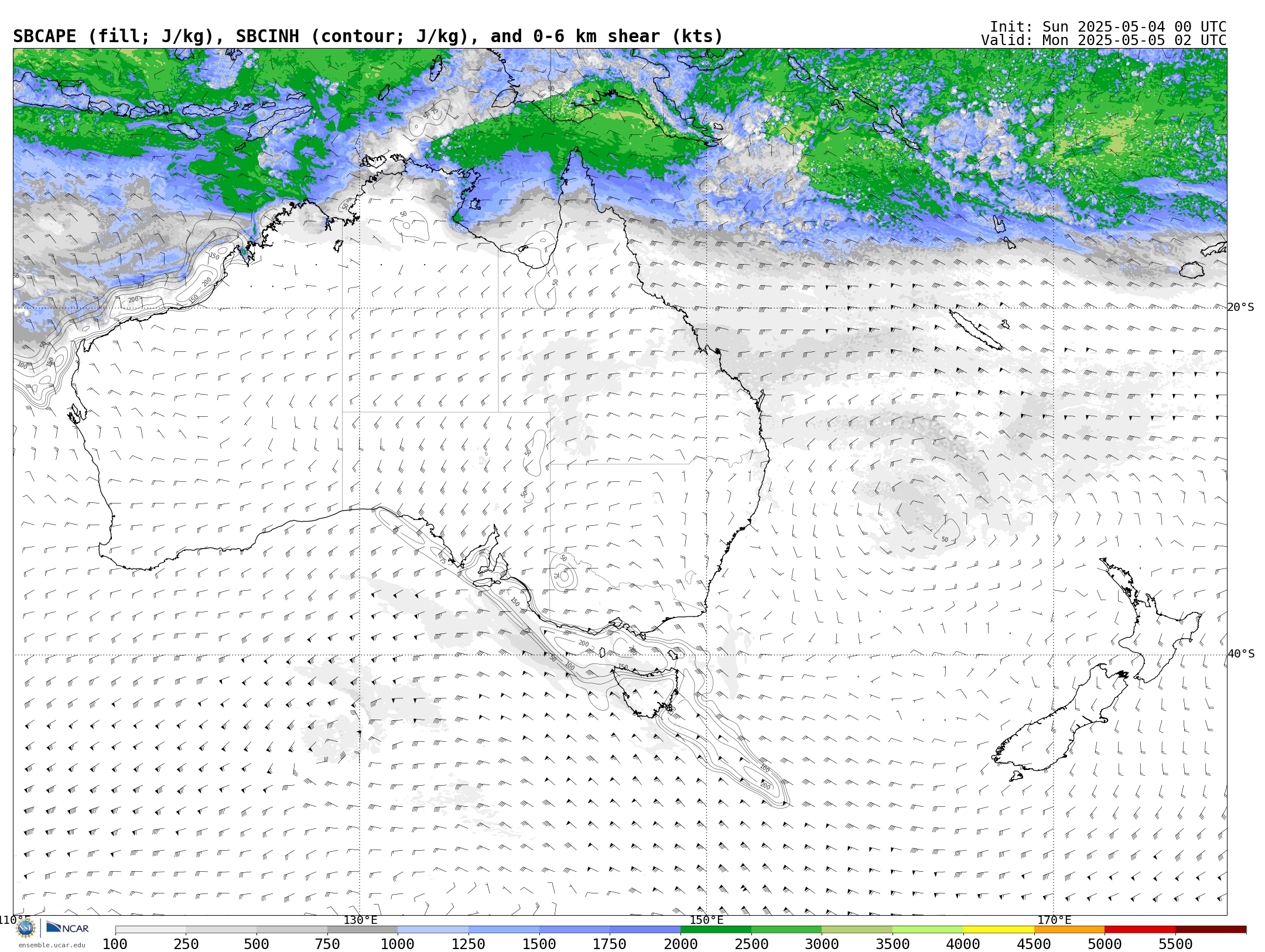Click the 40°S latitude label
Viewport: 1265px width, 952px height.
pos(1240,654)
